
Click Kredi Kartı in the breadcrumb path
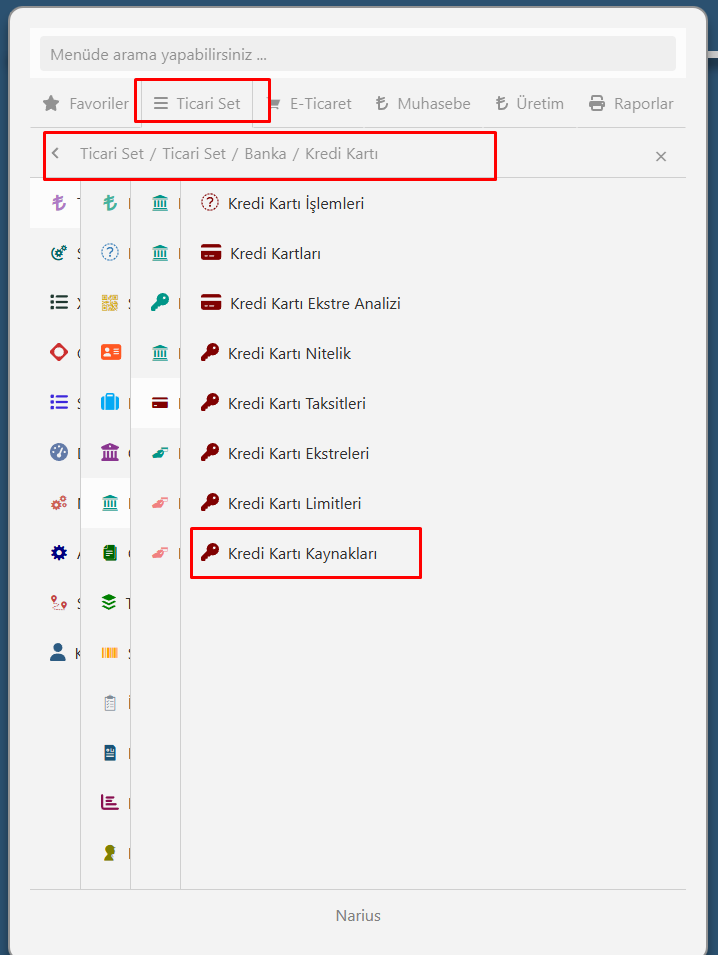pyautogui.click(x=342, y=153)
